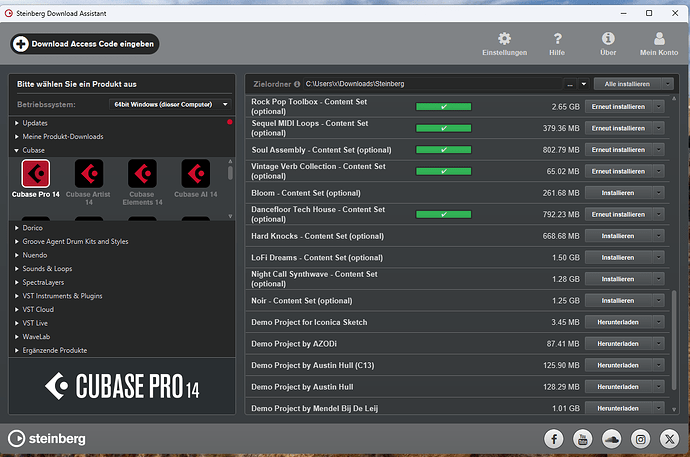The height and width of the screenshot is (457, 690).
Task: Click the product icons scrollbar thumb
Action: point(230,172)
